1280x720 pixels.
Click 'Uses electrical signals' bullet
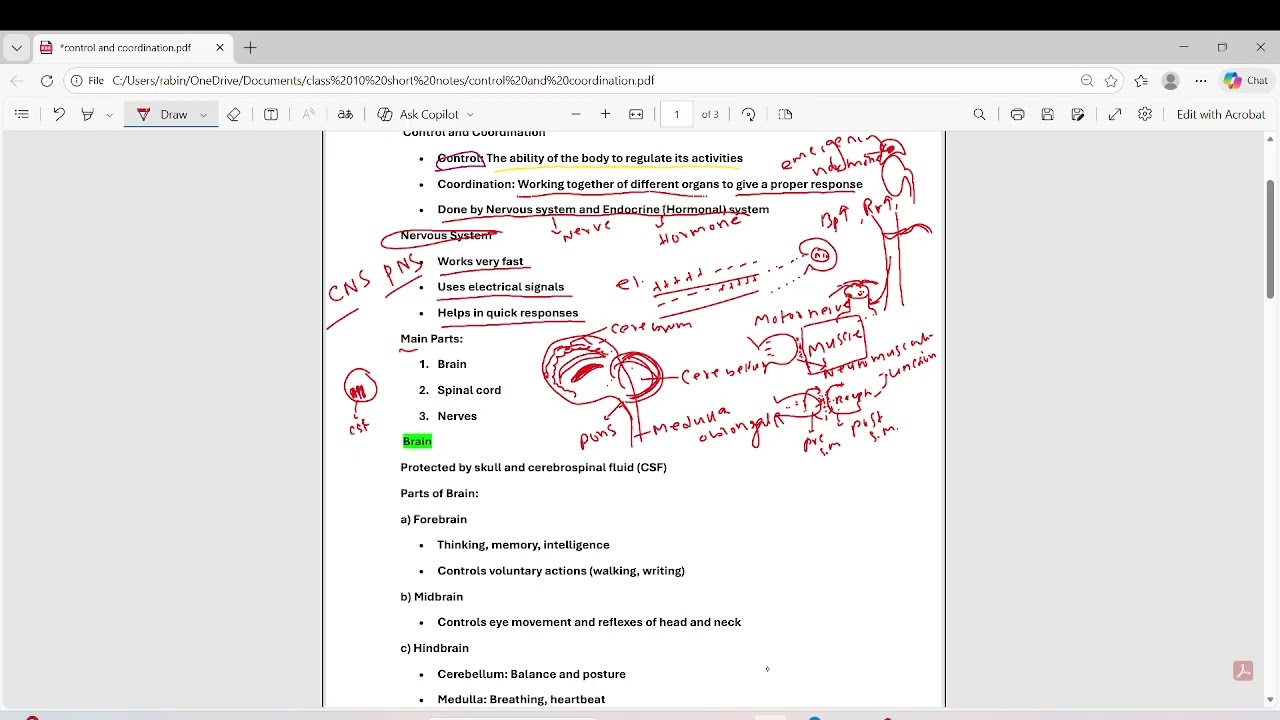(x=500, y=287)
